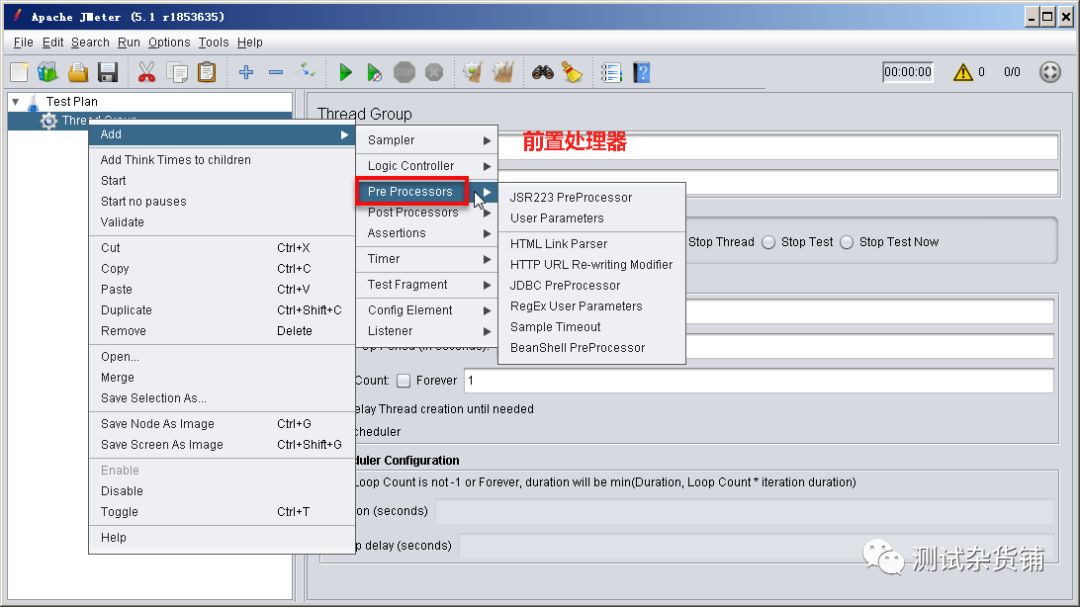
Task: Expand the Config Element submenu
Action: (427, 310)
